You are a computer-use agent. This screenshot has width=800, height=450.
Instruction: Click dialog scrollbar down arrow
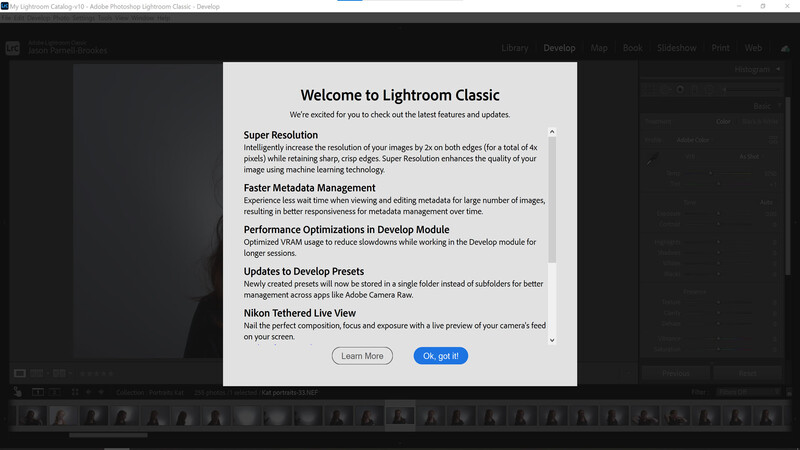552,340
